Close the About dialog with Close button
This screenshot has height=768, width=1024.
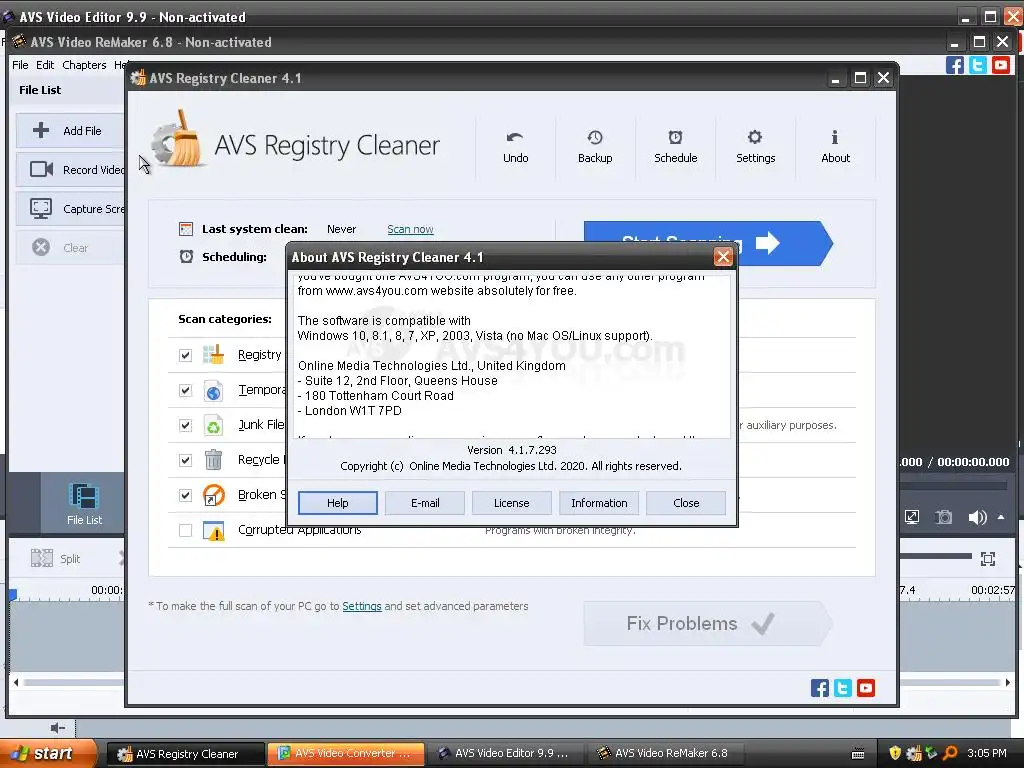pyautogui.click(x=686, y=503)
